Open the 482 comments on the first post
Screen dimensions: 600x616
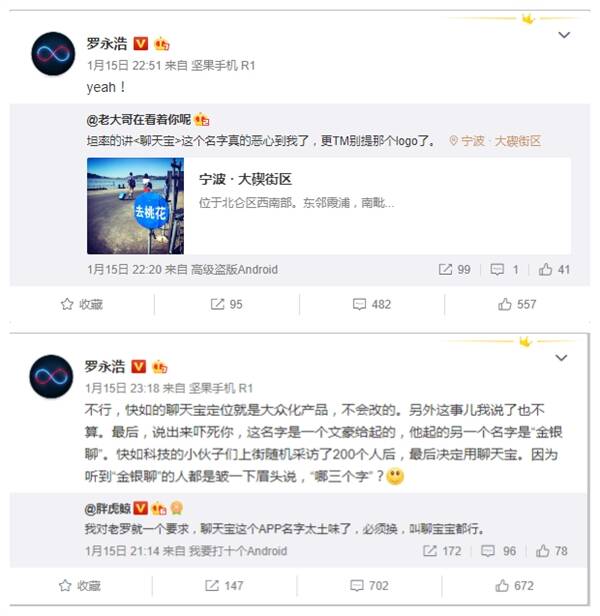point(372,304)
